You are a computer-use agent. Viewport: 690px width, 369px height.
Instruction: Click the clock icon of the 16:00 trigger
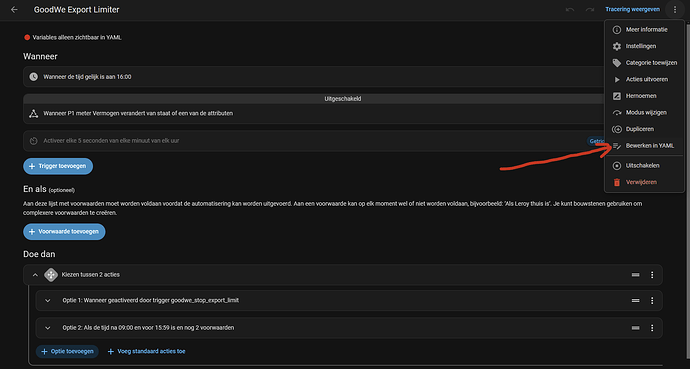coord(33,77)
